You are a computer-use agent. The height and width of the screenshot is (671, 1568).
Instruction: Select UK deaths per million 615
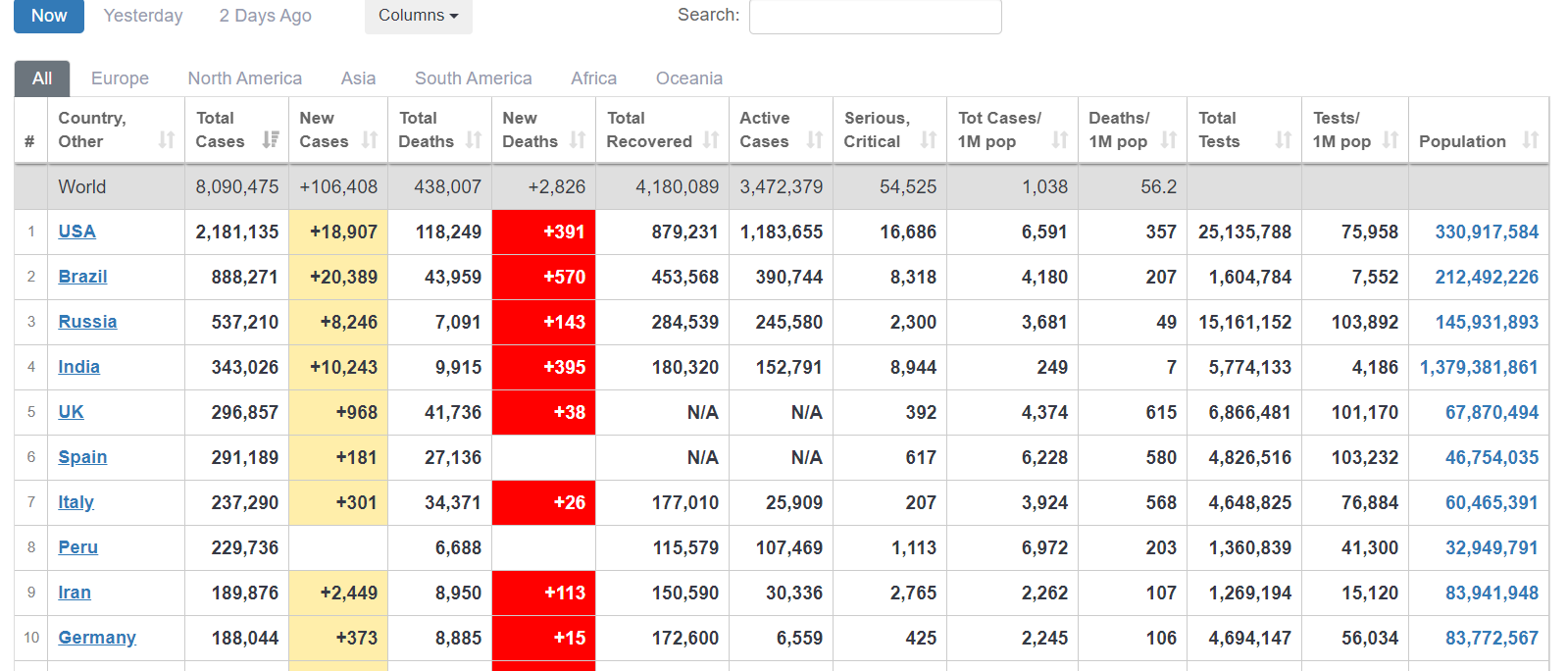click(1161, 412)
